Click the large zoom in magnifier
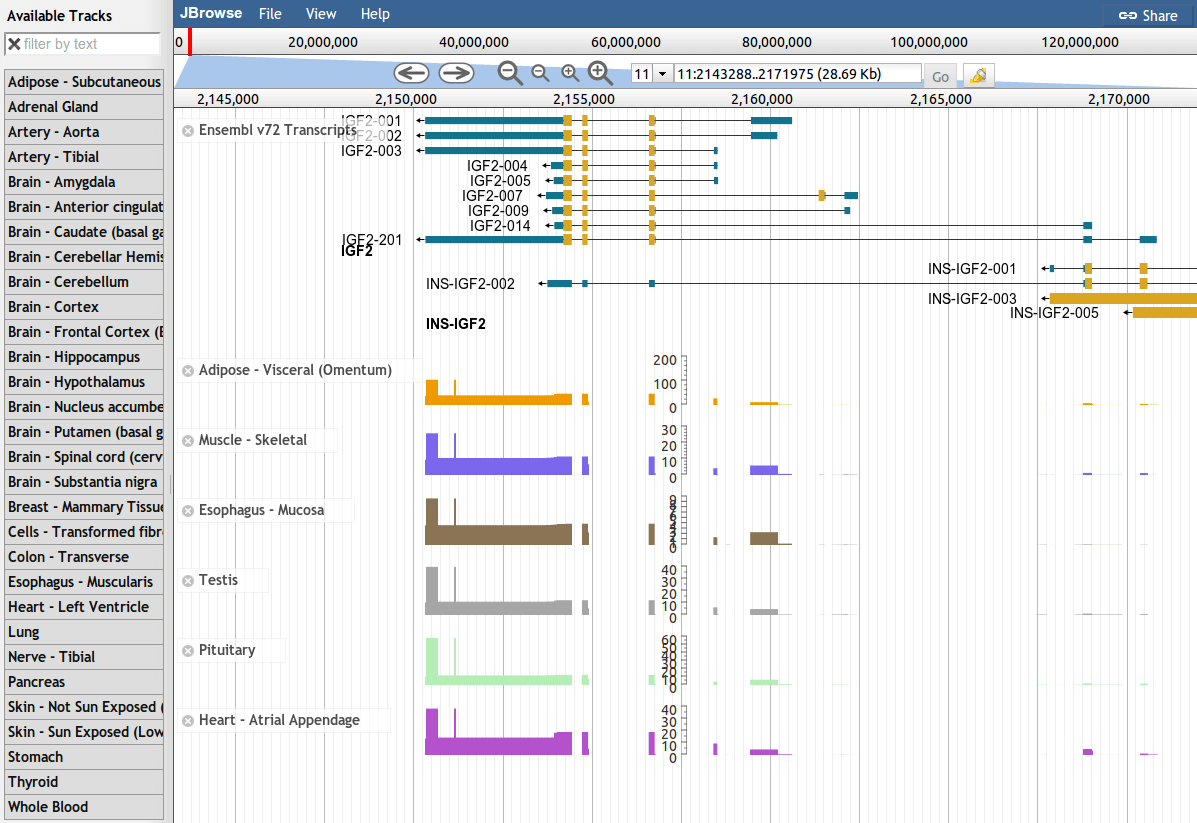The height and width of the screenshot is (823, 1197). 600,73
